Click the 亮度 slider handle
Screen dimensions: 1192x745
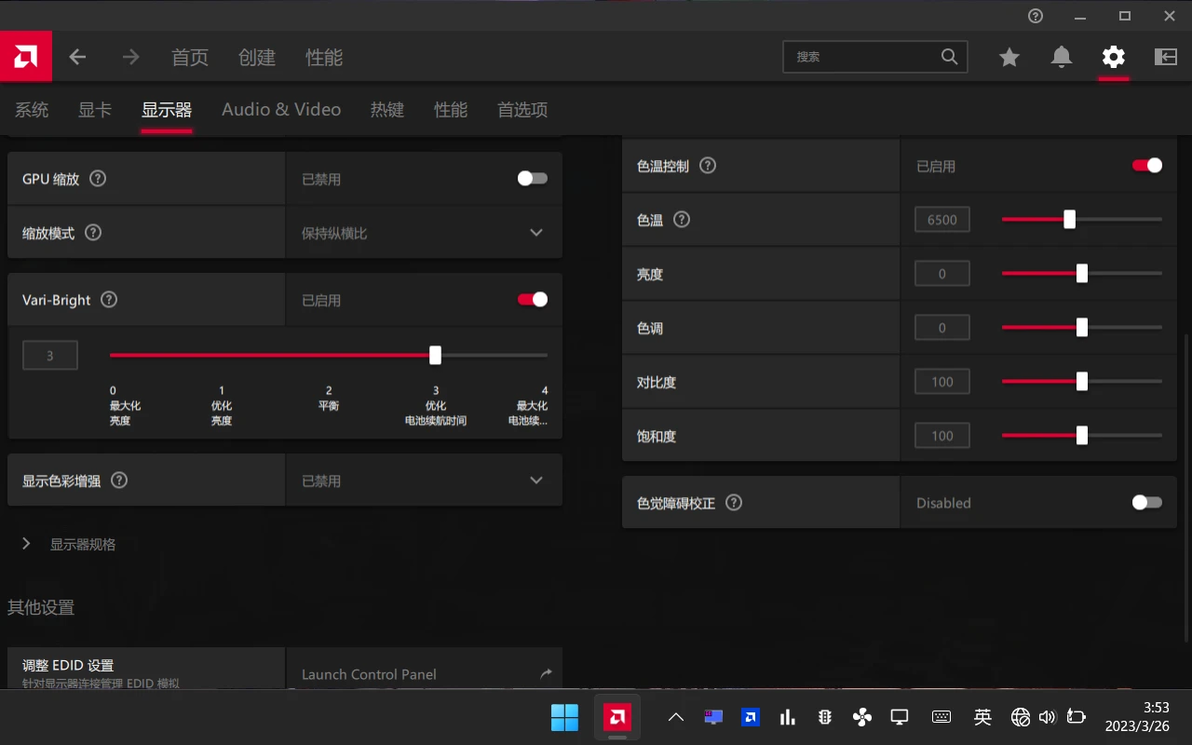pyautogui.click(x=1082, y=274)
